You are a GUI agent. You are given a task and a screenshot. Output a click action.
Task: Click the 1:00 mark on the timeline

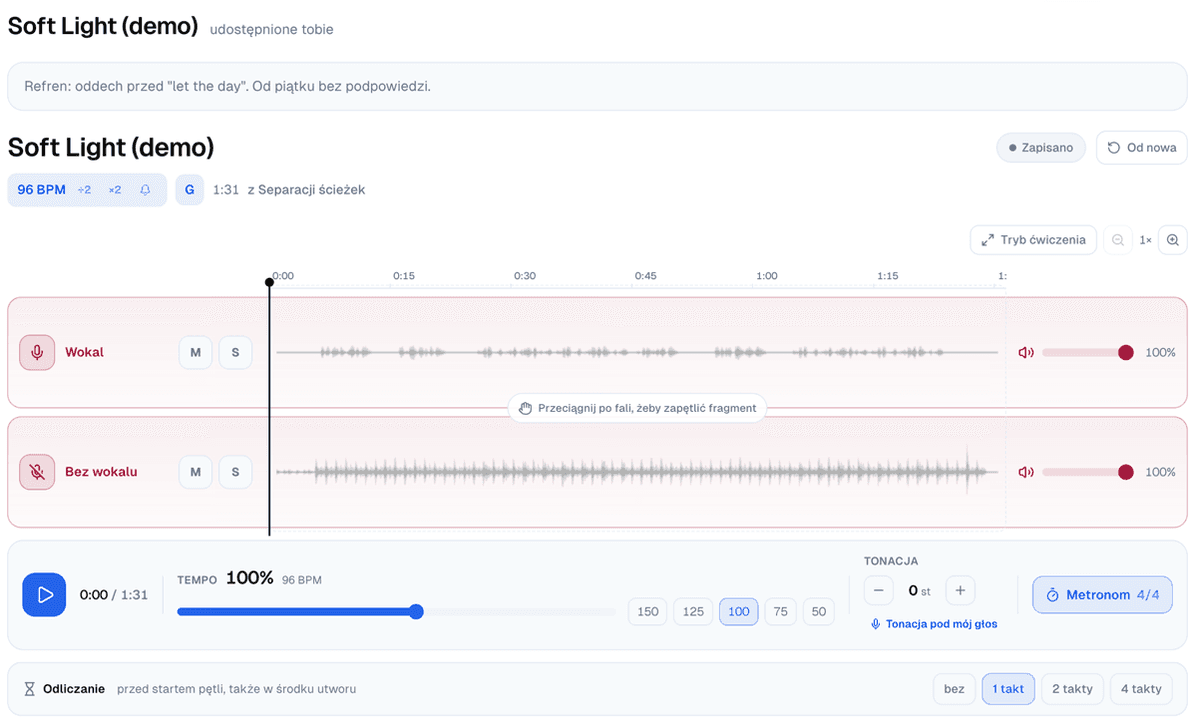tap(766, 276)
